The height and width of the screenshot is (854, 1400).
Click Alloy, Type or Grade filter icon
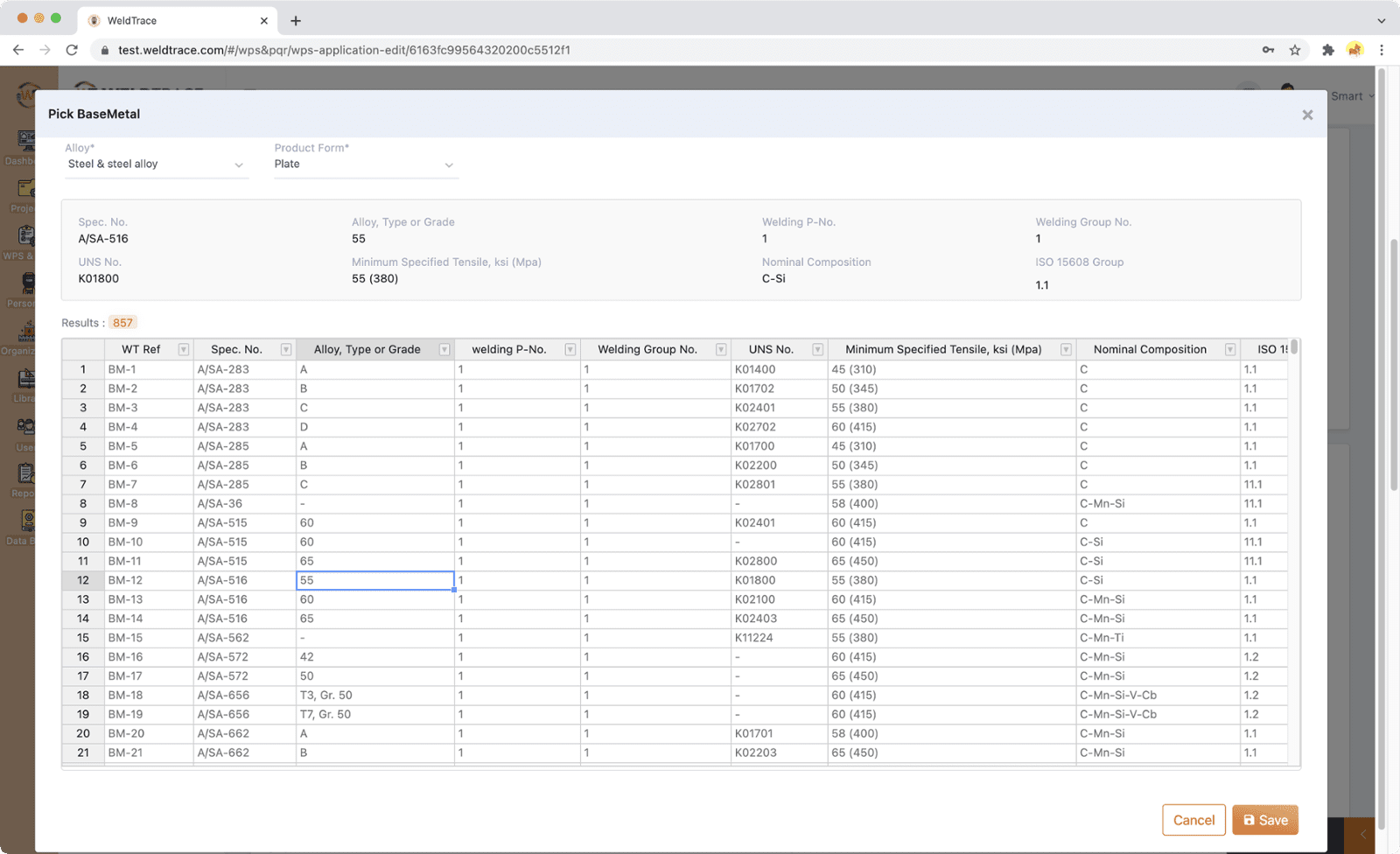tap(444, 350)
